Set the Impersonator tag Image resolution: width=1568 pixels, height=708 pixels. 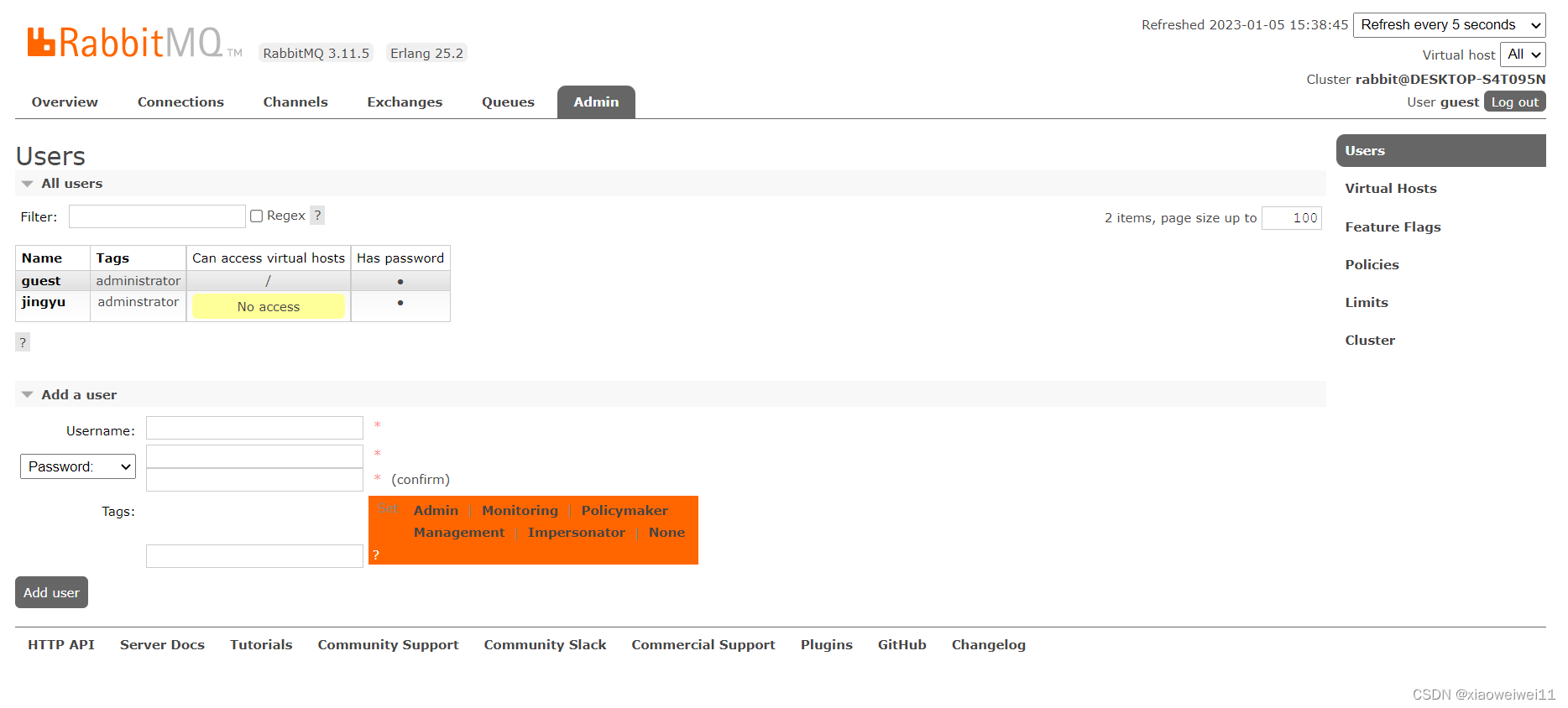[x=576, y=533]
